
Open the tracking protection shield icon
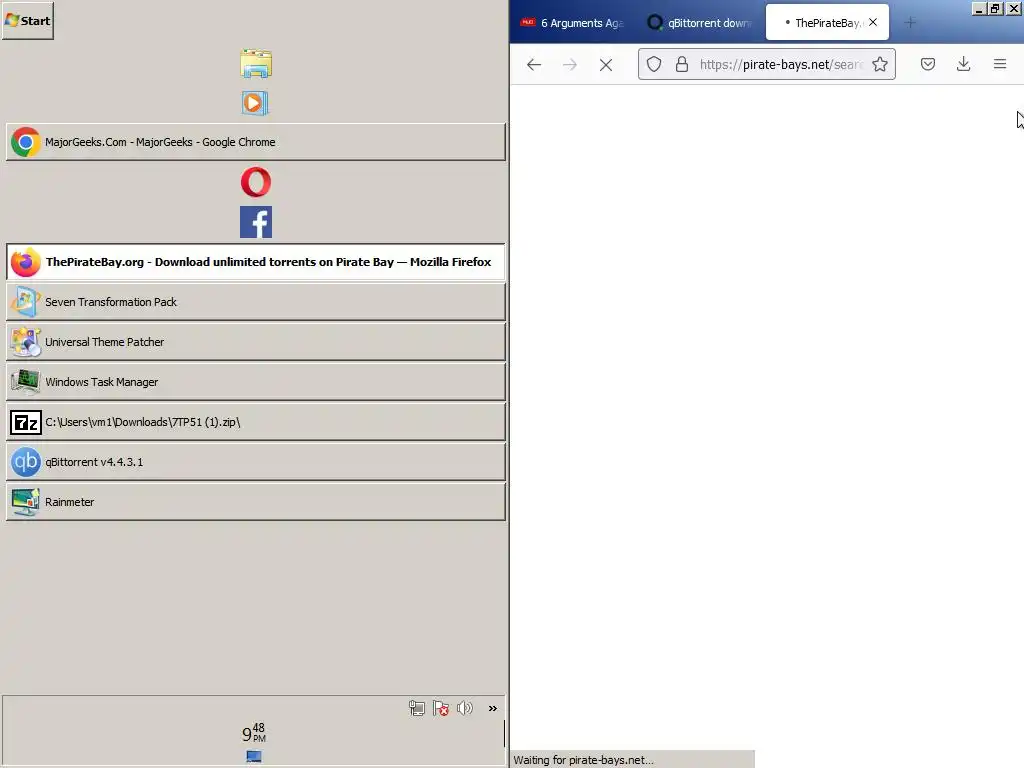pos(654,64)
